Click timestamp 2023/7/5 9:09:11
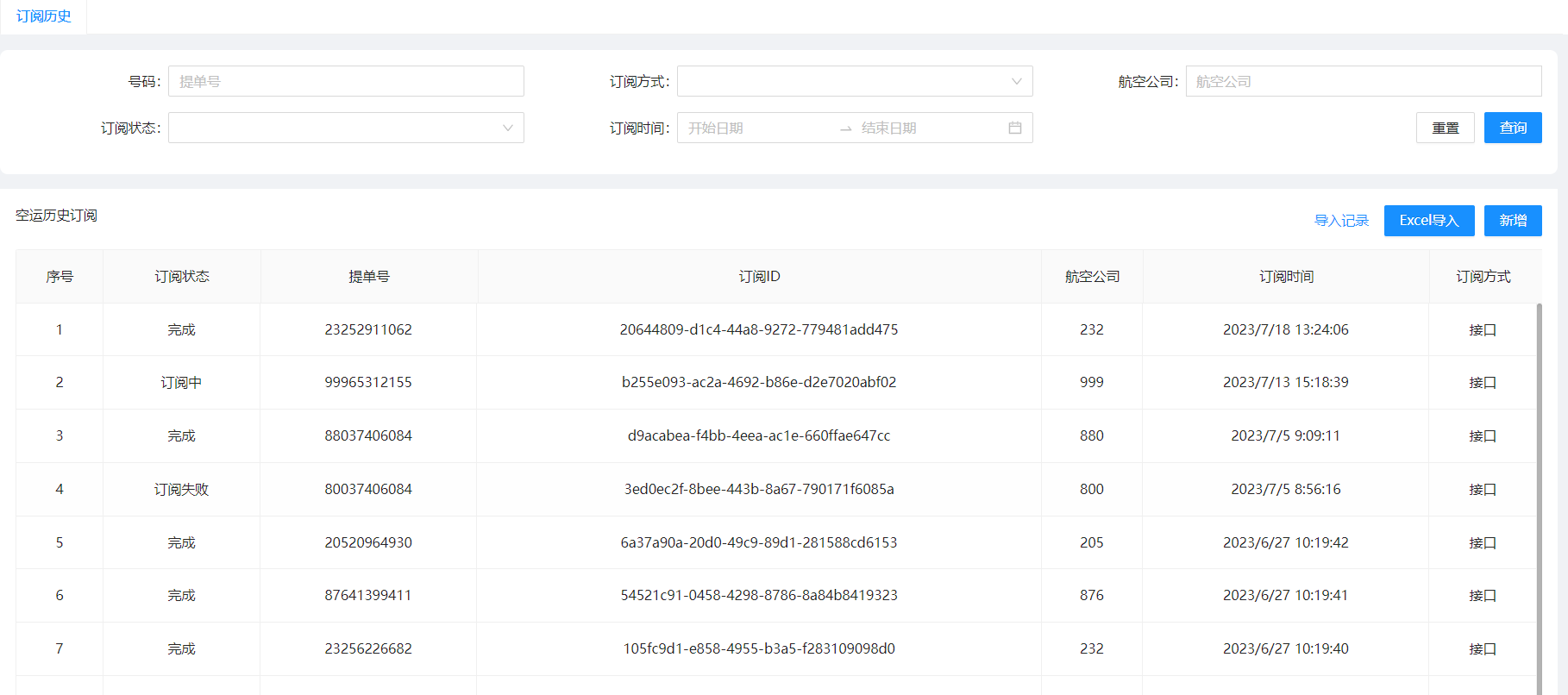 1286,435
